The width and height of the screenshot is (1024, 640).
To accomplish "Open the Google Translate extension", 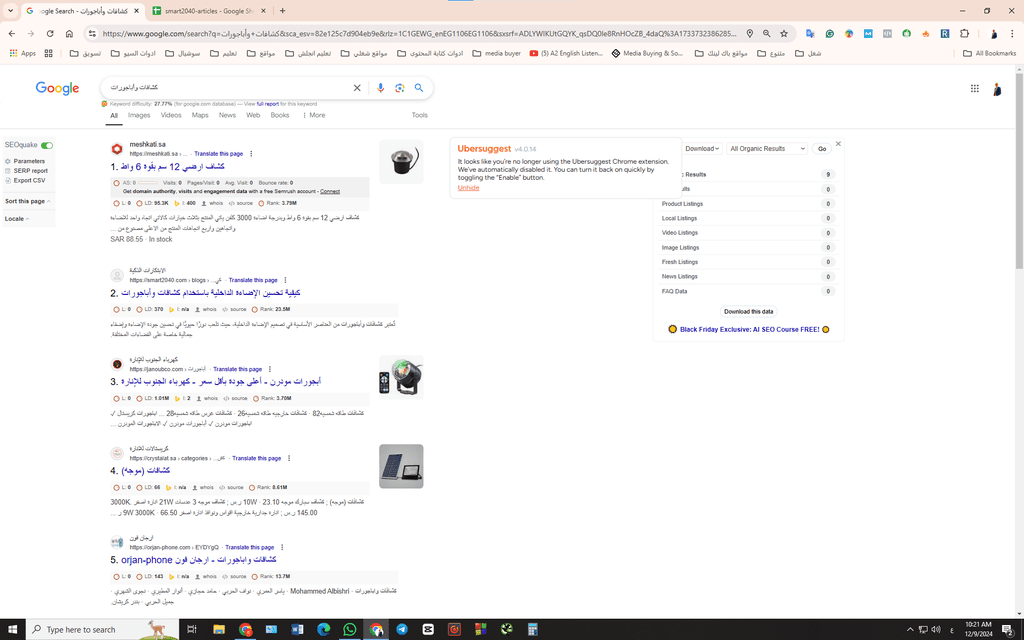I will pyautogui.click(x=810, y=33).
